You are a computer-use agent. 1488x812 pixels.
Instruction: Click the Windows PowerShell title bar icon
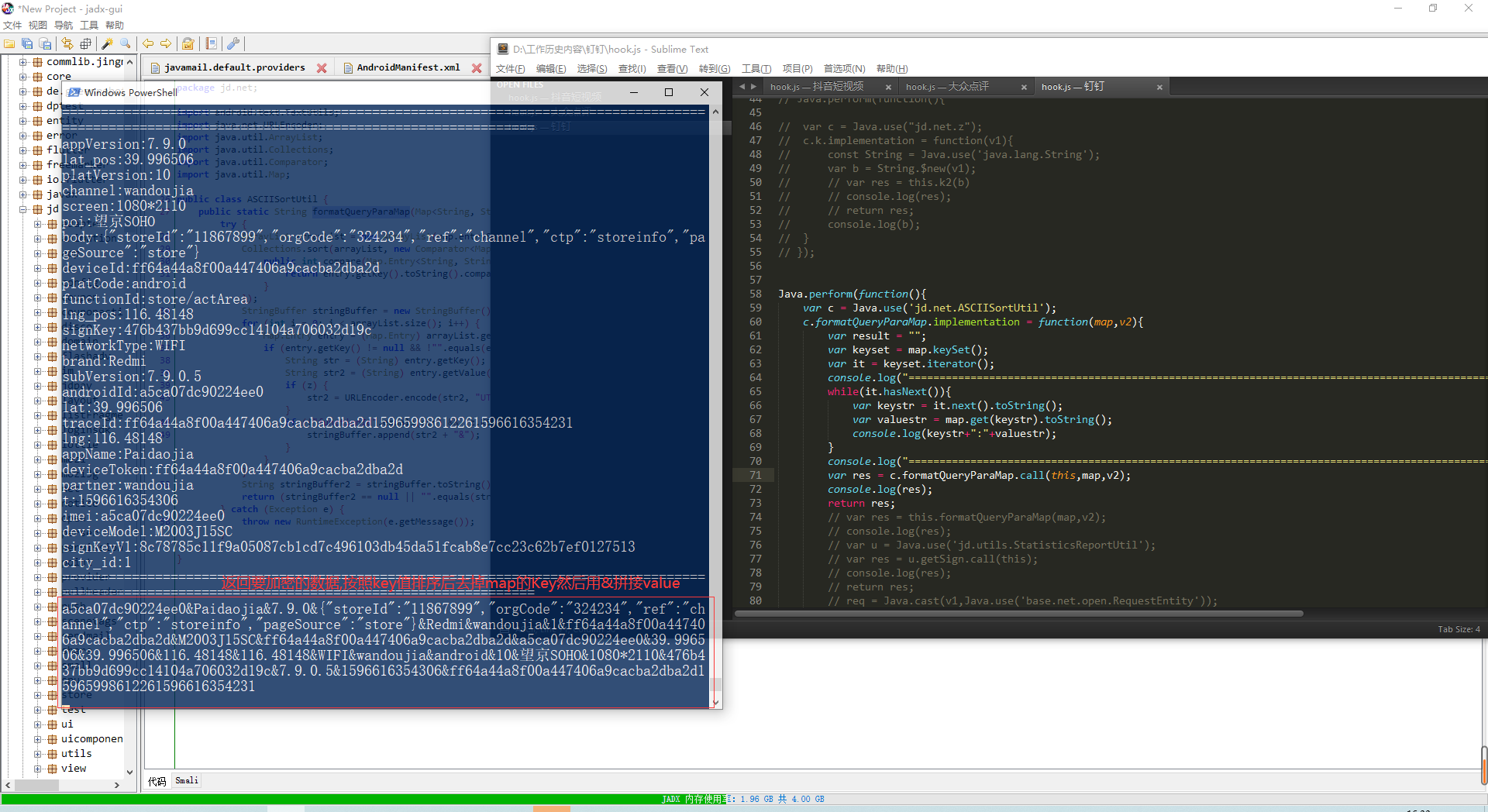point(74,92)
